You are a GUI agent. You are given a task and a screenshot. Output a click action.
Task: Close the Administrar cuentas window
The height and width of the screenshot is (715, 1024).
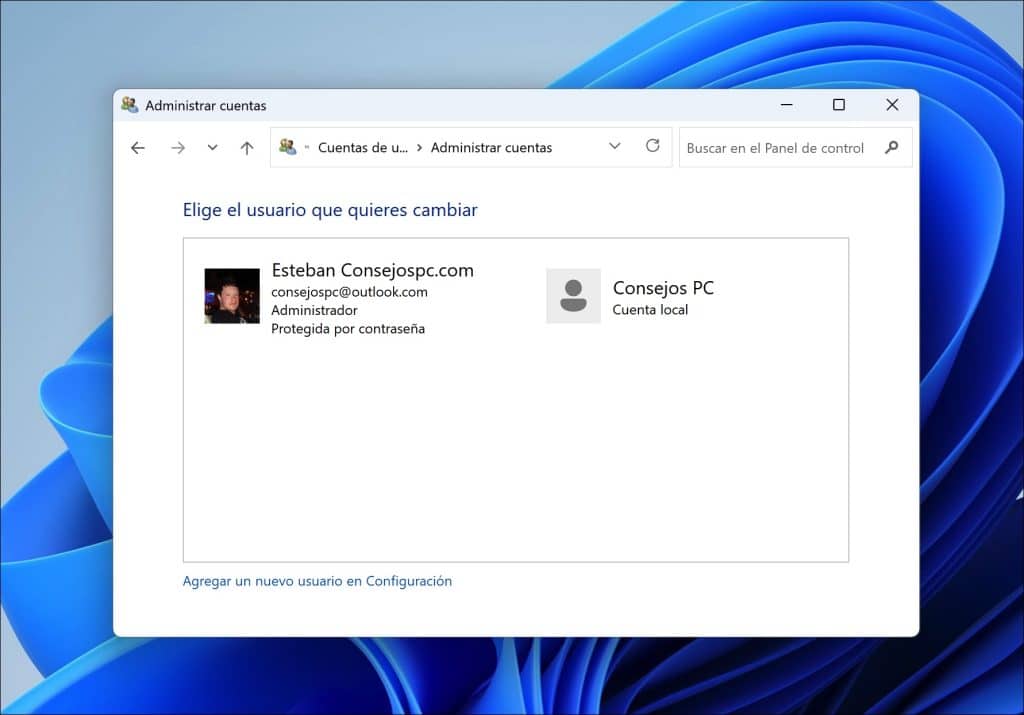click(892, 104)
